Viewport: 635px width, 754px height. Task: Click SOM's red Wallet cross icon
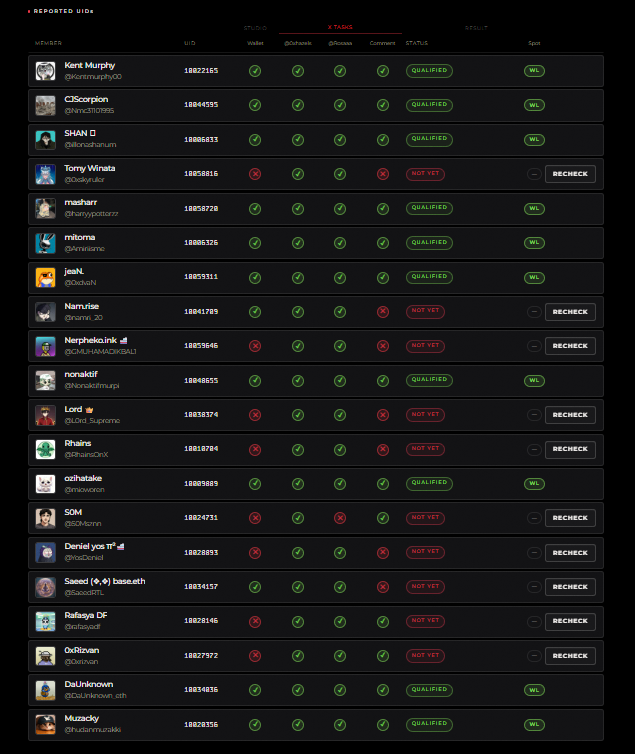pos(255,518)
